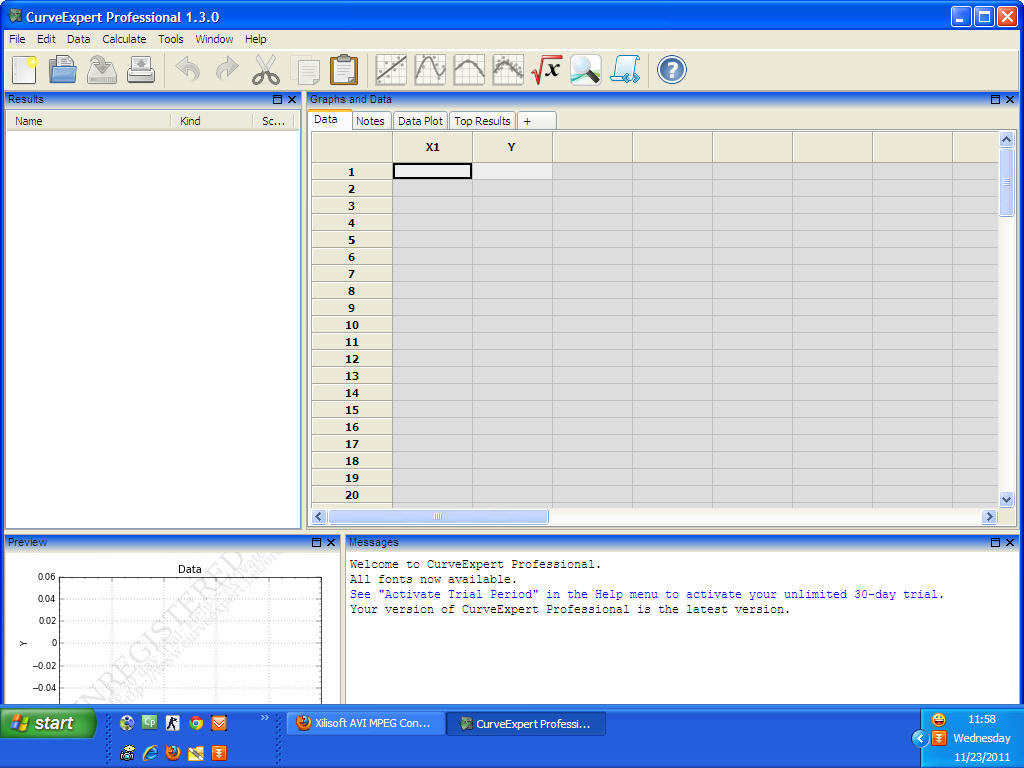The height and width of the screenshot is (768, 1024).
Task: Click the horizontal scrollbar thumb in grid
Action: click(x=438, y=517)
